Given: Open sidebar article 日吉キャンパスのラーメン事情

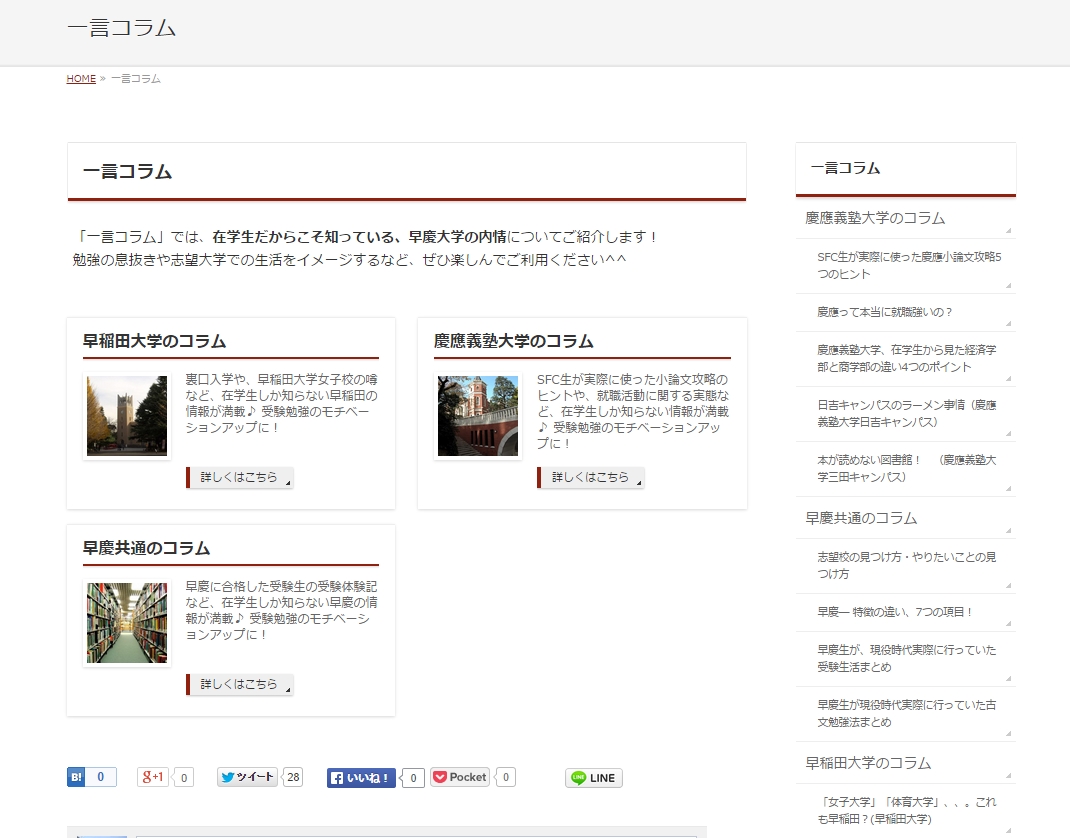Looking at the screenshot, I should coord(906,414).
